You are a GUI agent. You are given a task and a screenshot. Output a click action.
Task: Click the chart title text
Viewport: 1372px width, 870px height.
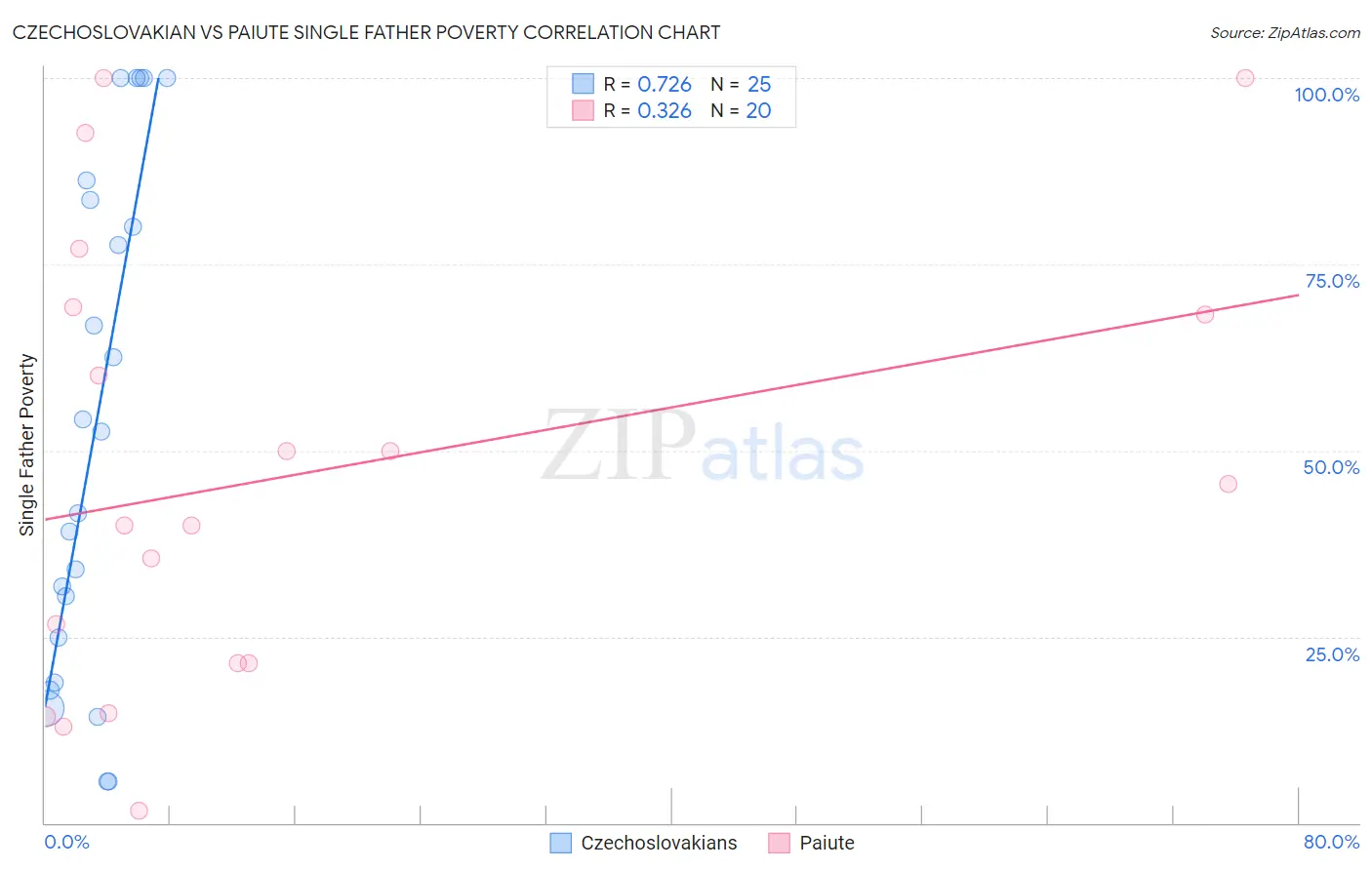(x=366, y=32)
